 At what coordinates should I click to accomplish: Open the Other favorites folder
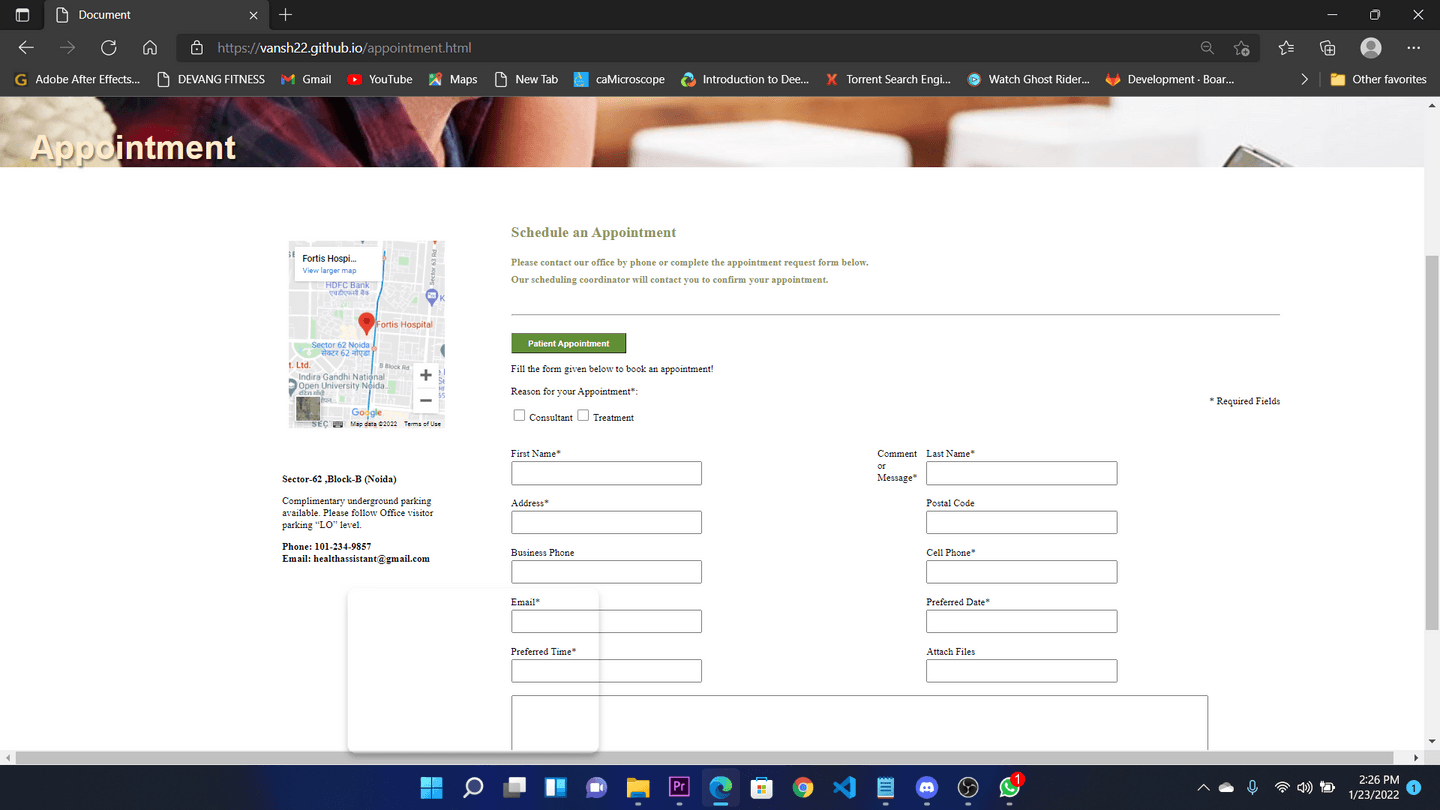click(1378, 79)
